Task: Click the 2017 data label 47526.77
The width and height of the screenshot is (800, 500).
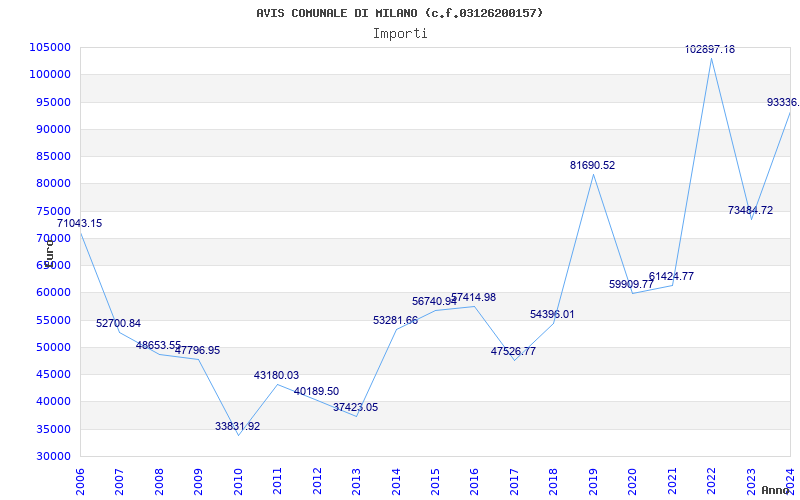Action: tap(513, 351)
